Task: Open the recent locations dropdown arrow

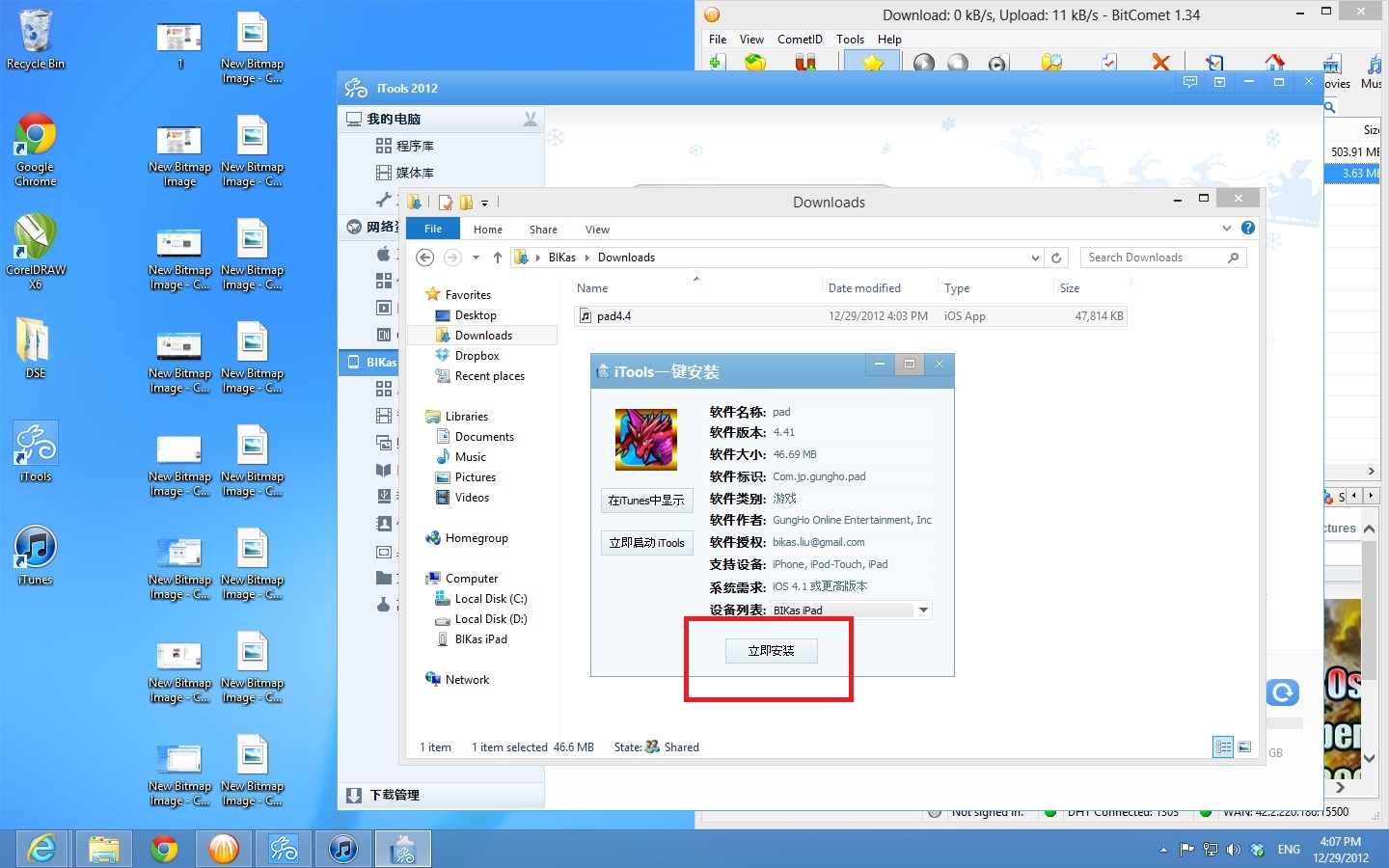Action: [476, 258]
